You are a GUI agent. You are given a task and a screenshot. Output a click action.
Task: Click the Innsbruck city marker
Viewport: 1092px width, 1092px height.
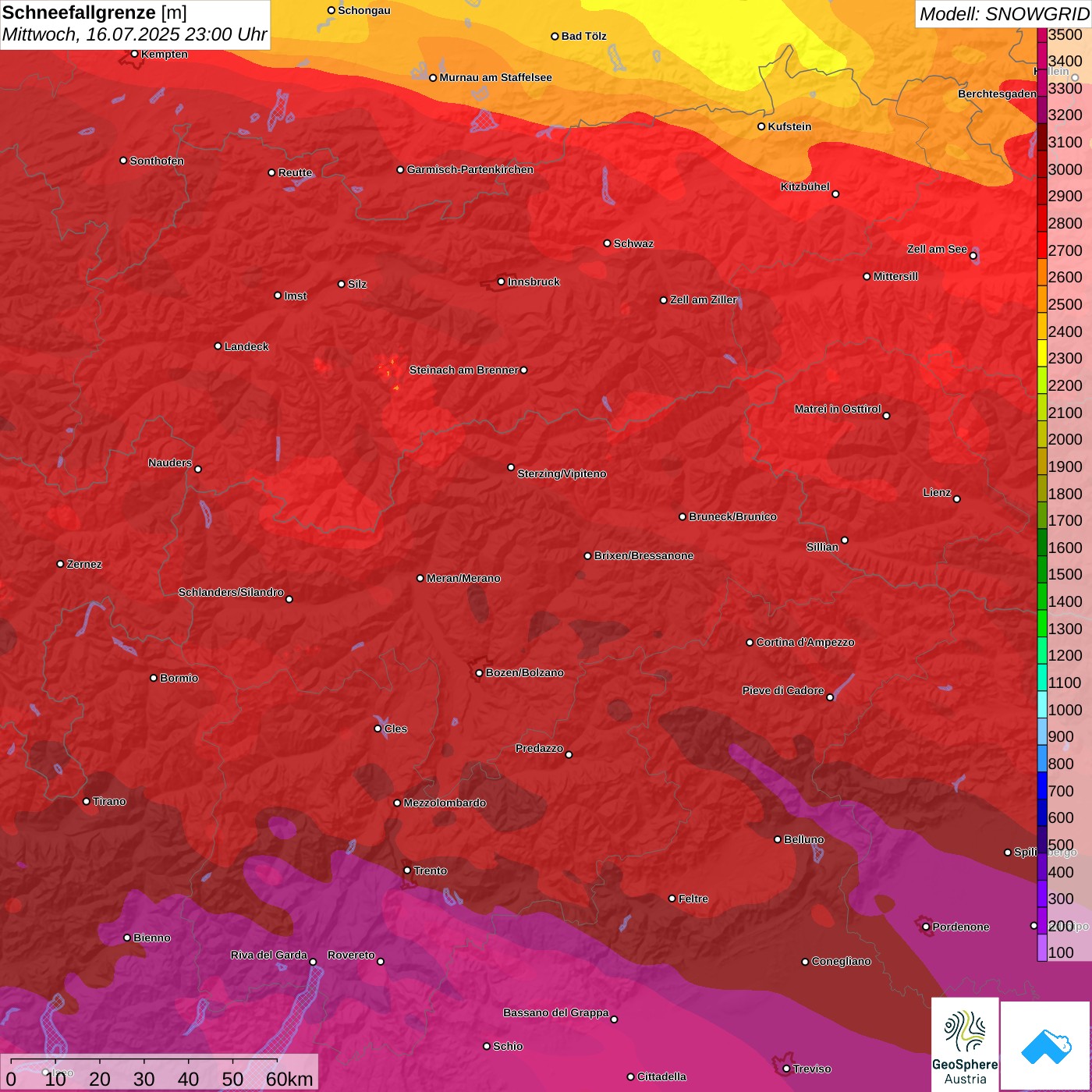tap(502, 282)
